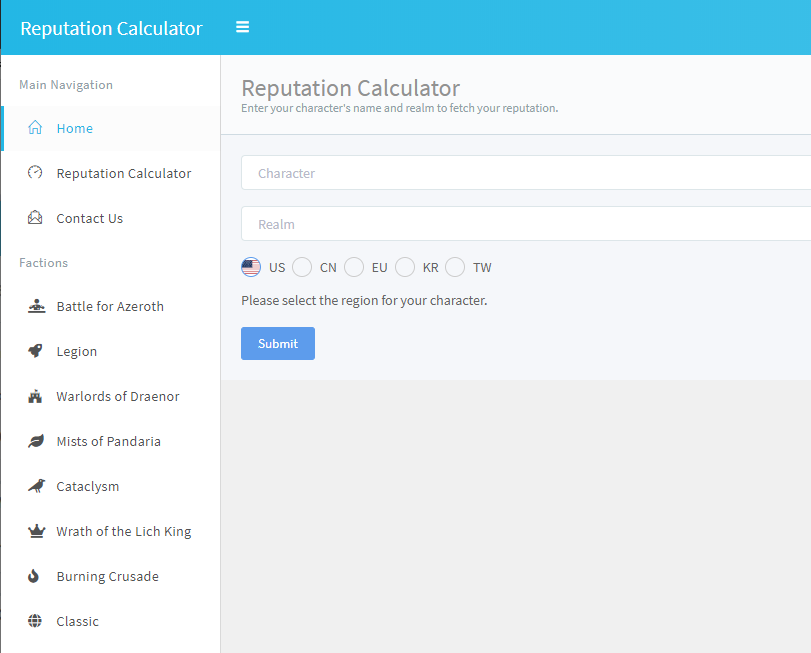811x653 pixels.
Task: Click the Reputation Calculator gauge icon
Action: 35,172
